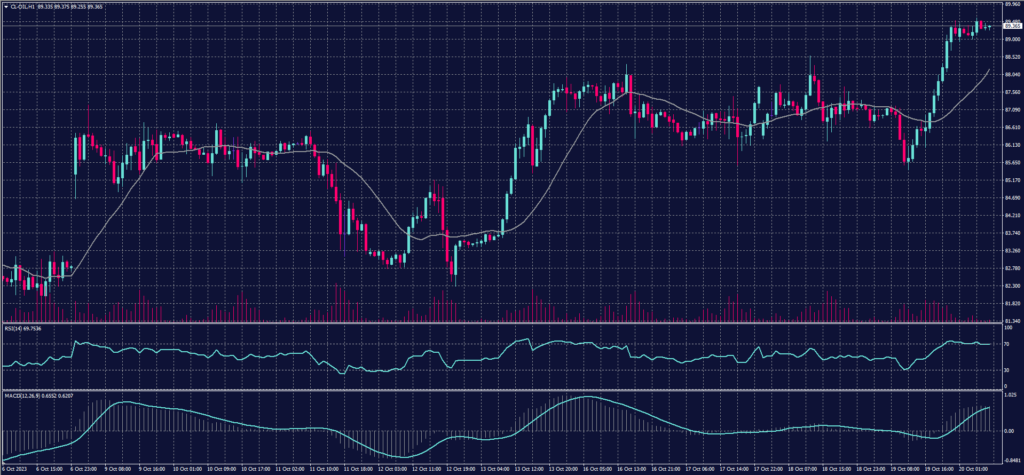Click the MACD(12,26,9) indicator label

tap(21, 395)
